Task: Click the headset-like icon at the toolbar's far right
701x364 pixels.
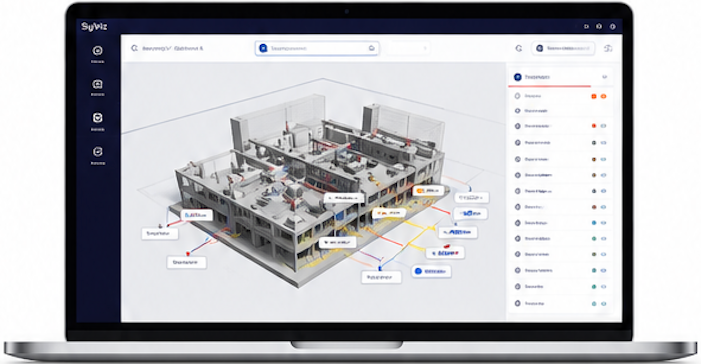Action: click(x=608, y=48)
